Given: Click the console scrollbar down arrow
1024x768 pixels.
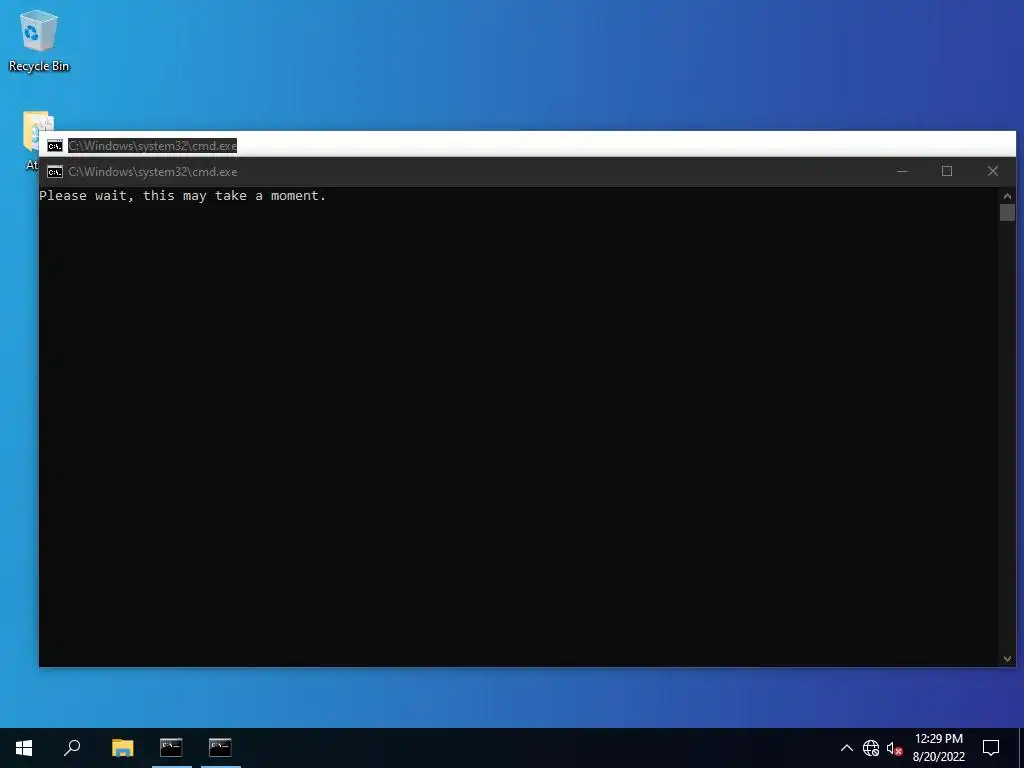Looking at the screenshot, I should click(x=1007, y=659).
